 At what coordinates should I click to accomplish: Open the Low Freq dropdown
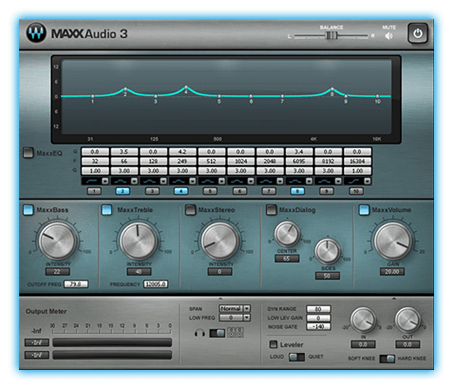pyautogui.click(x=235, y=318)
